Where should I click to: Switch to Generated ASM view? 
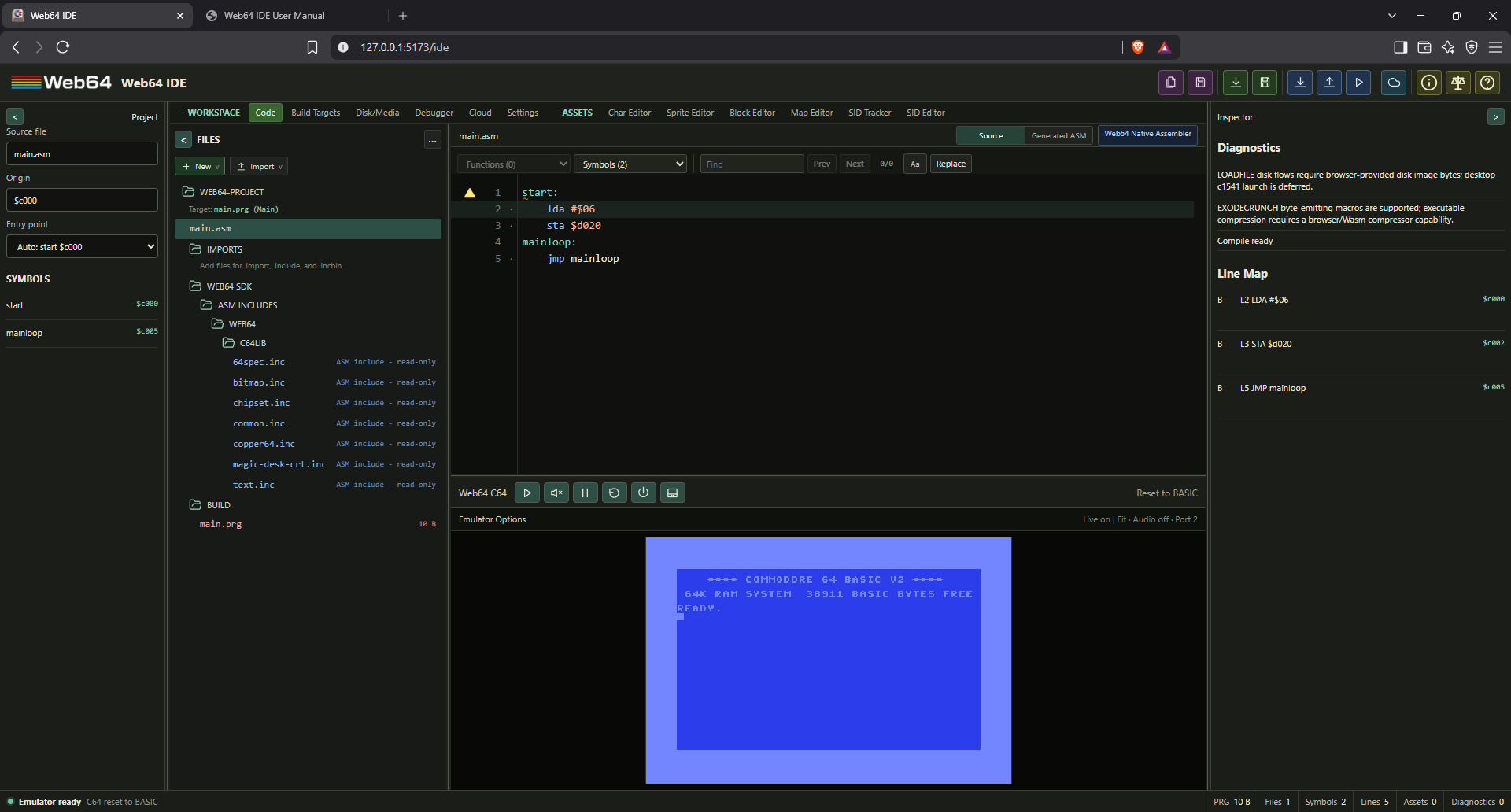coord(1058,135)
